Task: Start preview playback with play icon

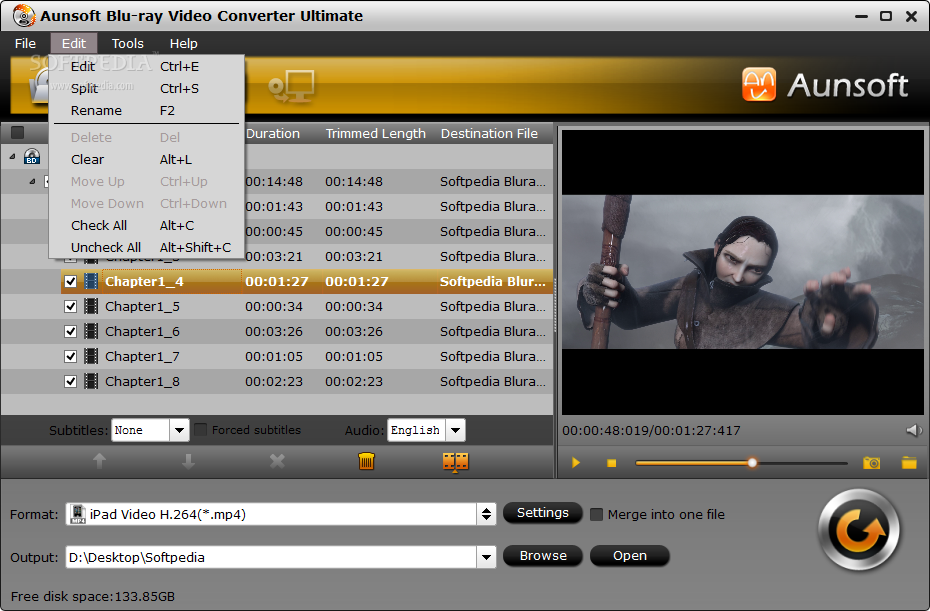Action: click(x=575, y=463)
